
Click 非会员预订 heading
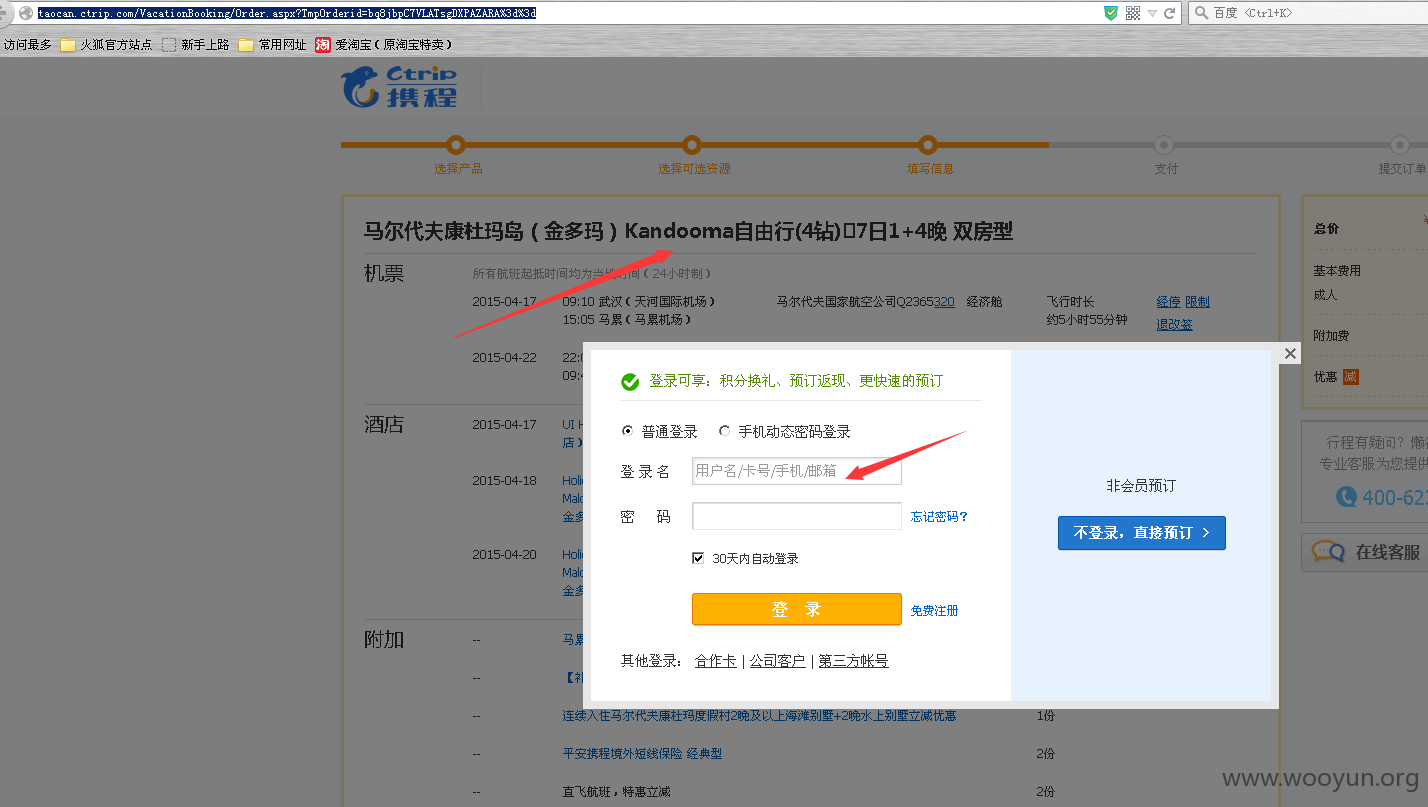click(x=1141, y=486)
